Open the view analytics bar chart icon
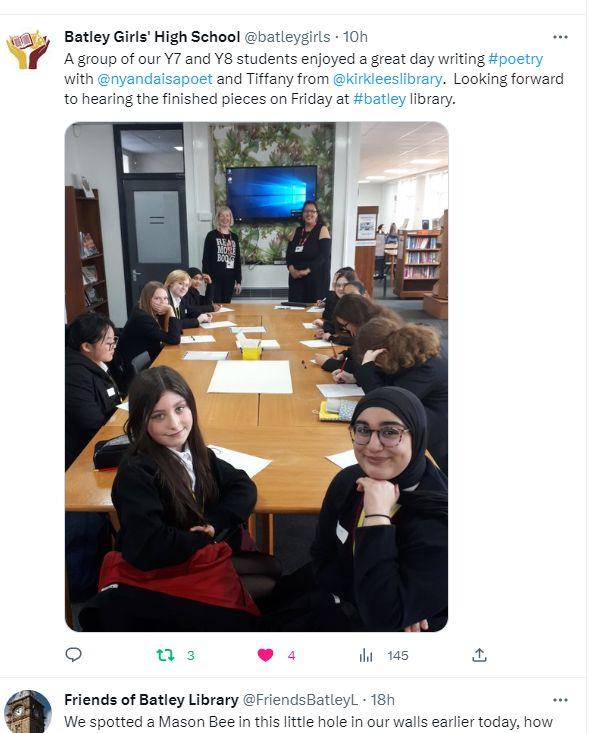The width and height of the screenshot is (594, 733). point(366,655)
